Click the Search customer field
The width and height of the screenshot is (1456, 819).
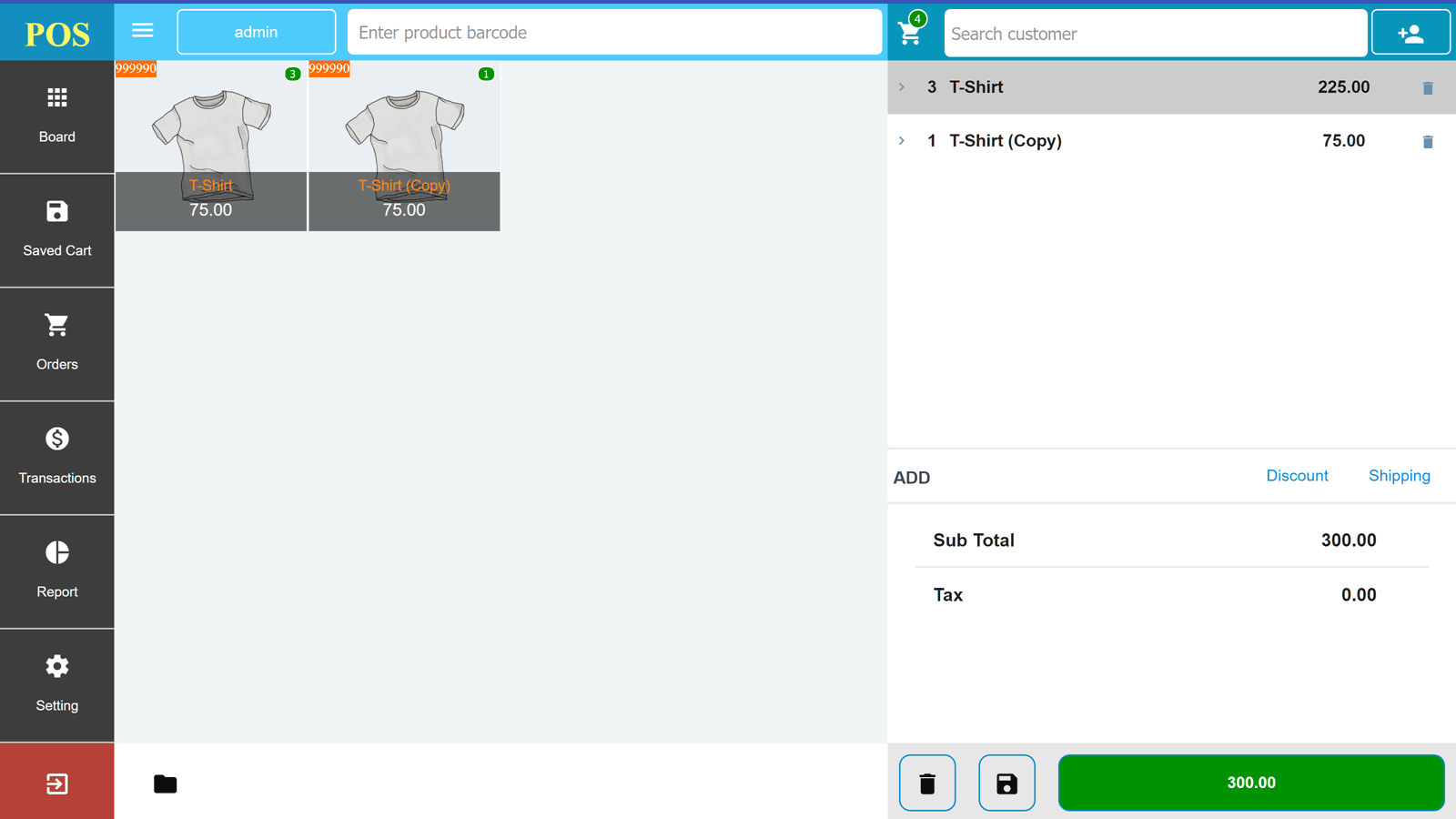pyautogui.click(x=1156, y=34)
